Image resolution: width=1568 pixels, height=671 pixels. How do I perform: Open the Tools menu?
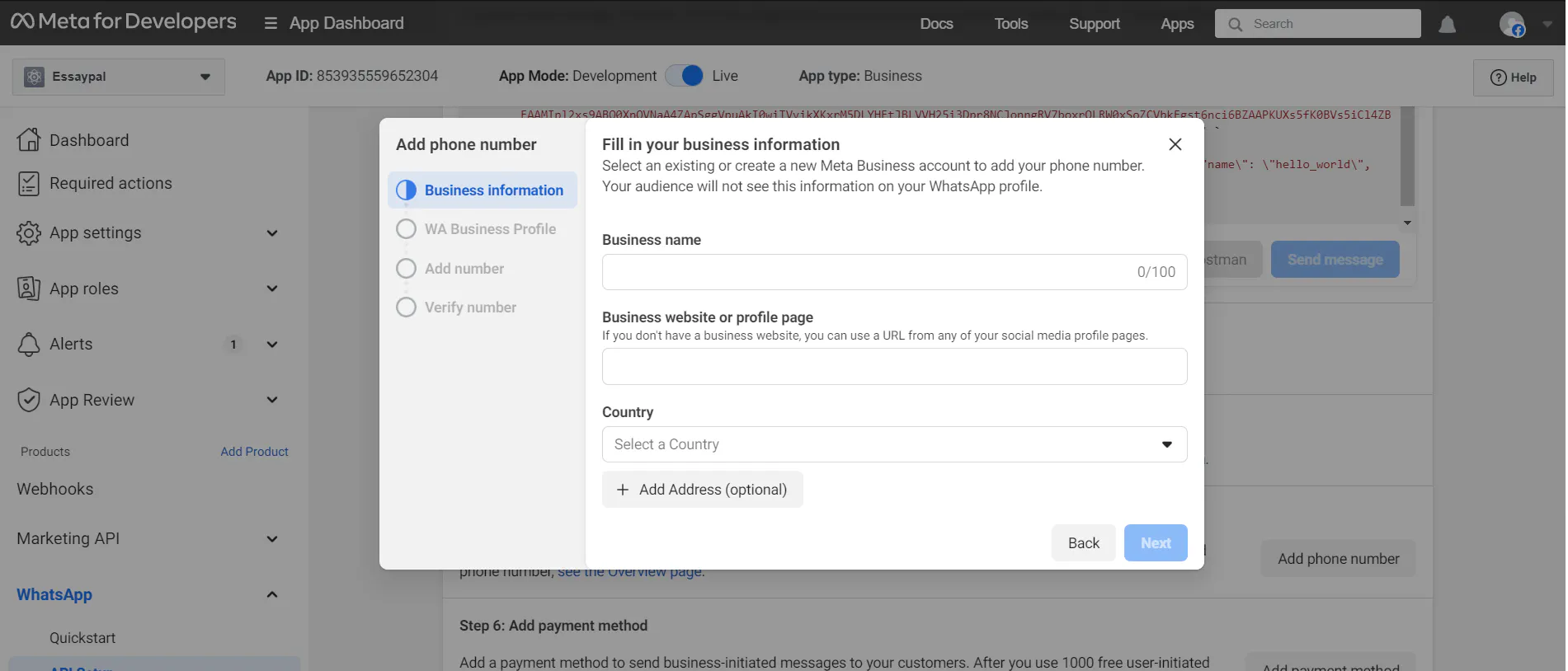tap(1011, 24)
